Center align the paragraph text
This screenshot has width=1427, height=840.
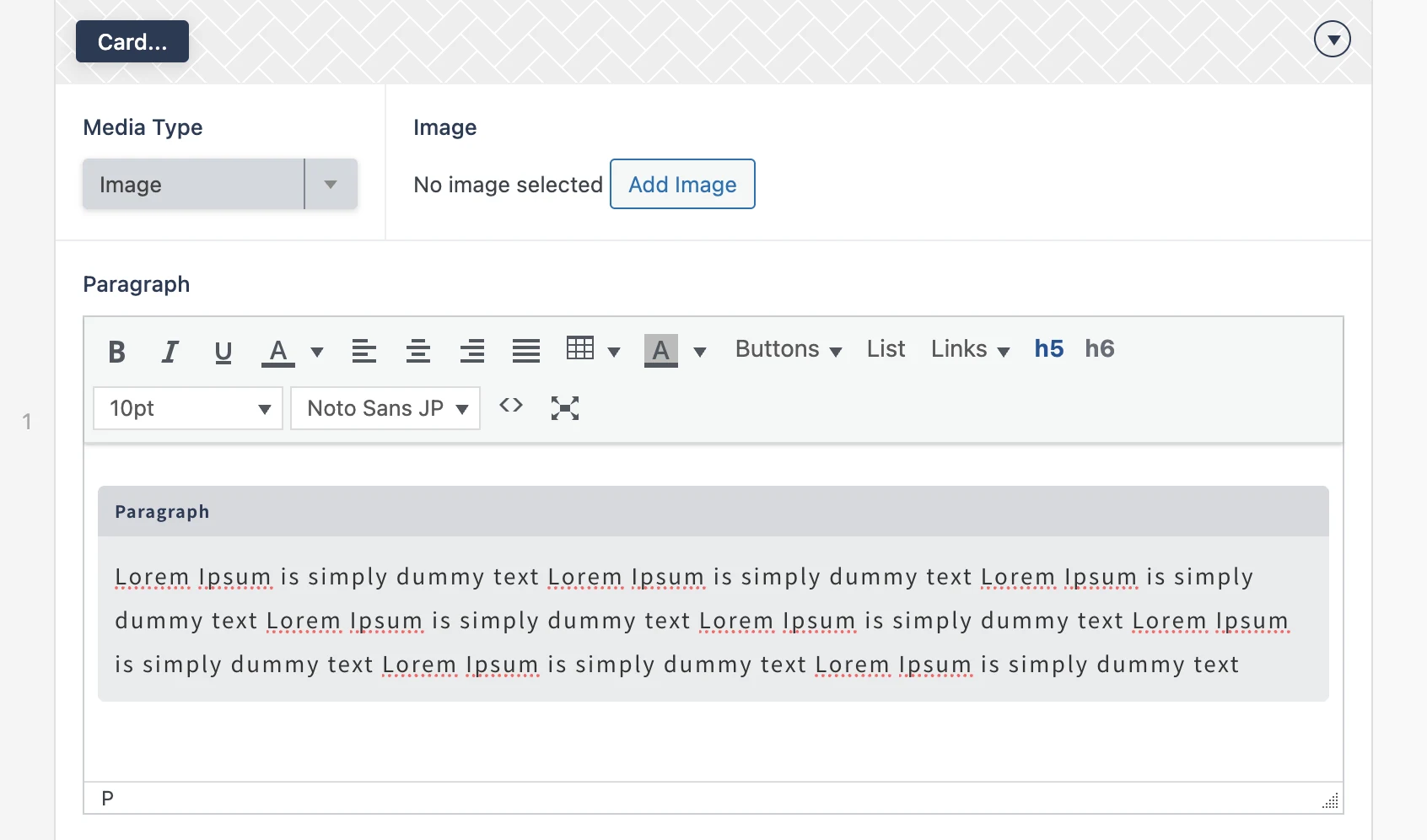(x=418, y=351)
